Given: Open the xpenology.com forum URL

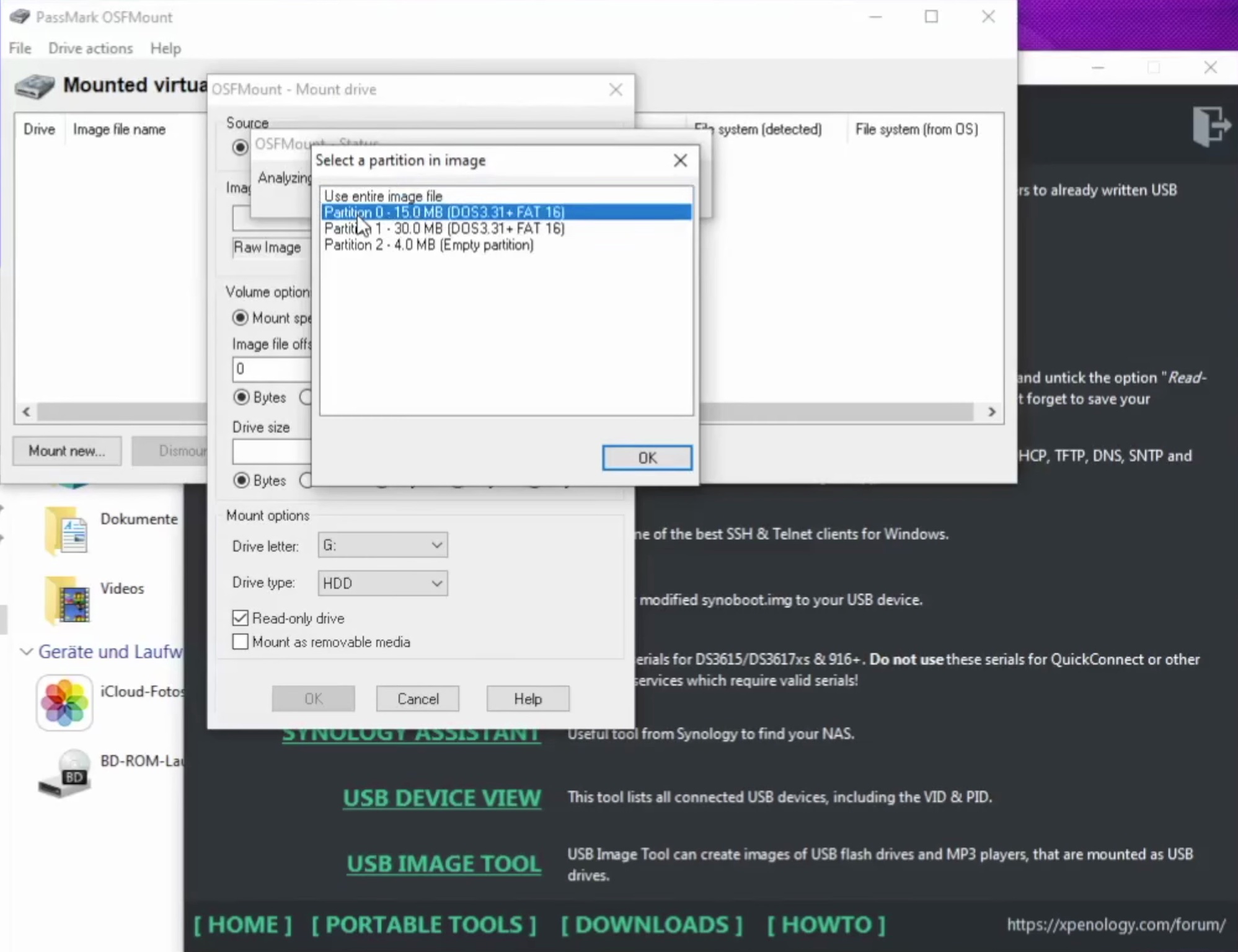Looking at the screenshot, I should [1116, 924].
